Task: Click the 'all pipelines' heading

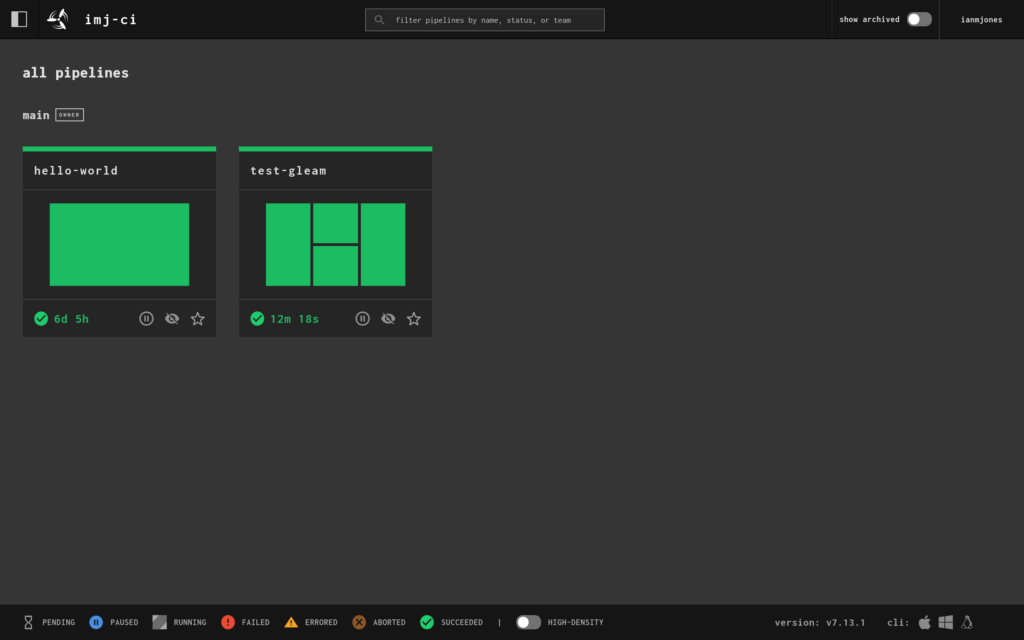Action: pos(76,72)
